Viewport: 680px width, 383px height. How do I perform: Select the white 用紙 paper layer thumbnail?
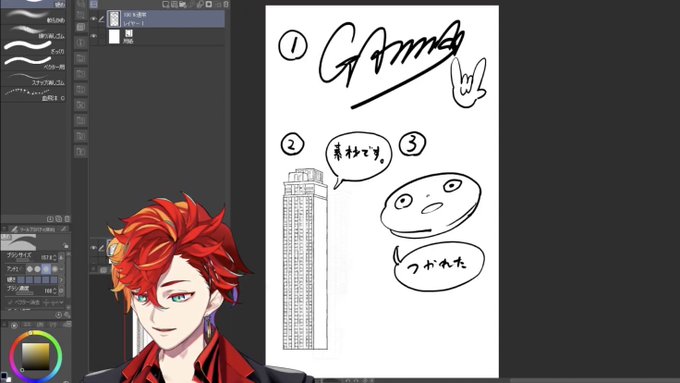[114, 36]
